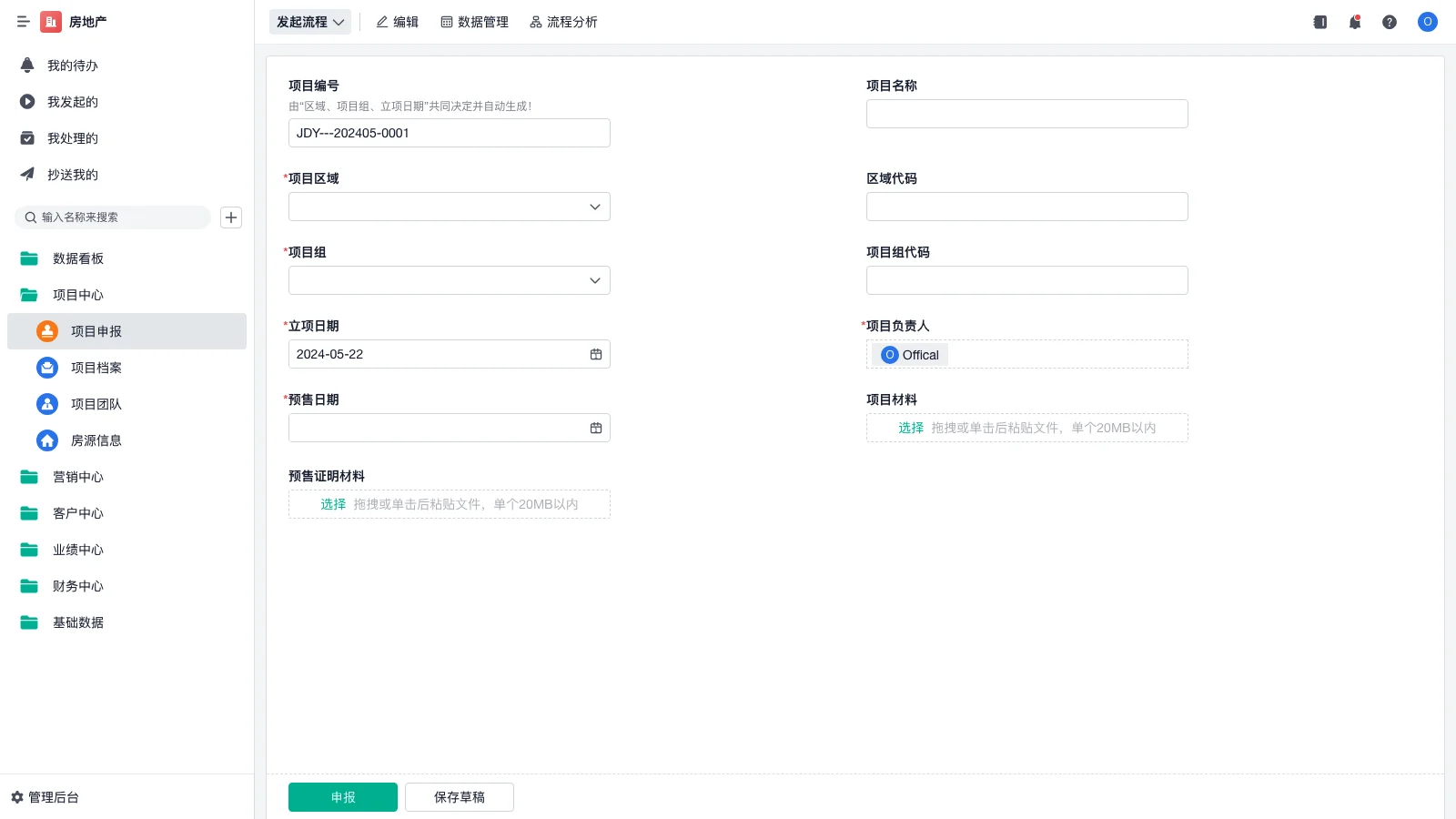
Task: Click the 编辑 toolbar item
Action: [398, 22]
